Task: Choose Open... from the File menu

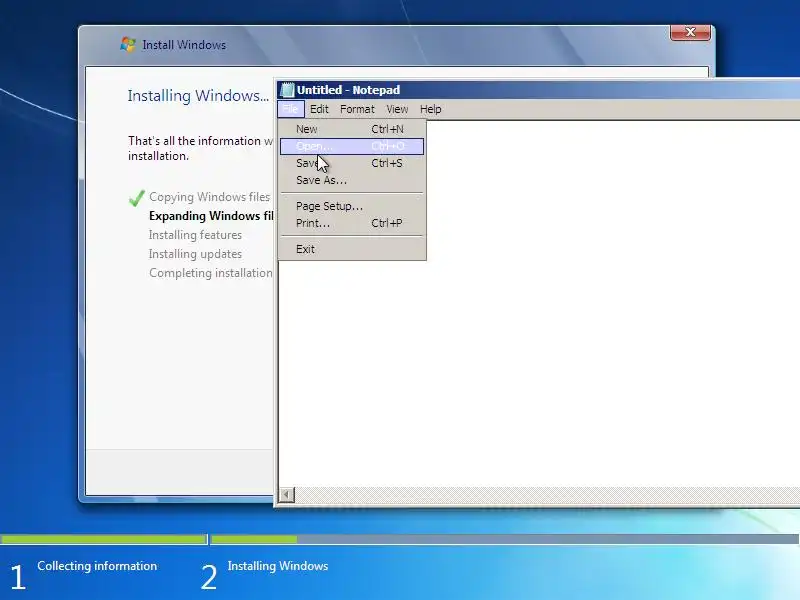Action: pyautogui.click(x=352, y=146)
